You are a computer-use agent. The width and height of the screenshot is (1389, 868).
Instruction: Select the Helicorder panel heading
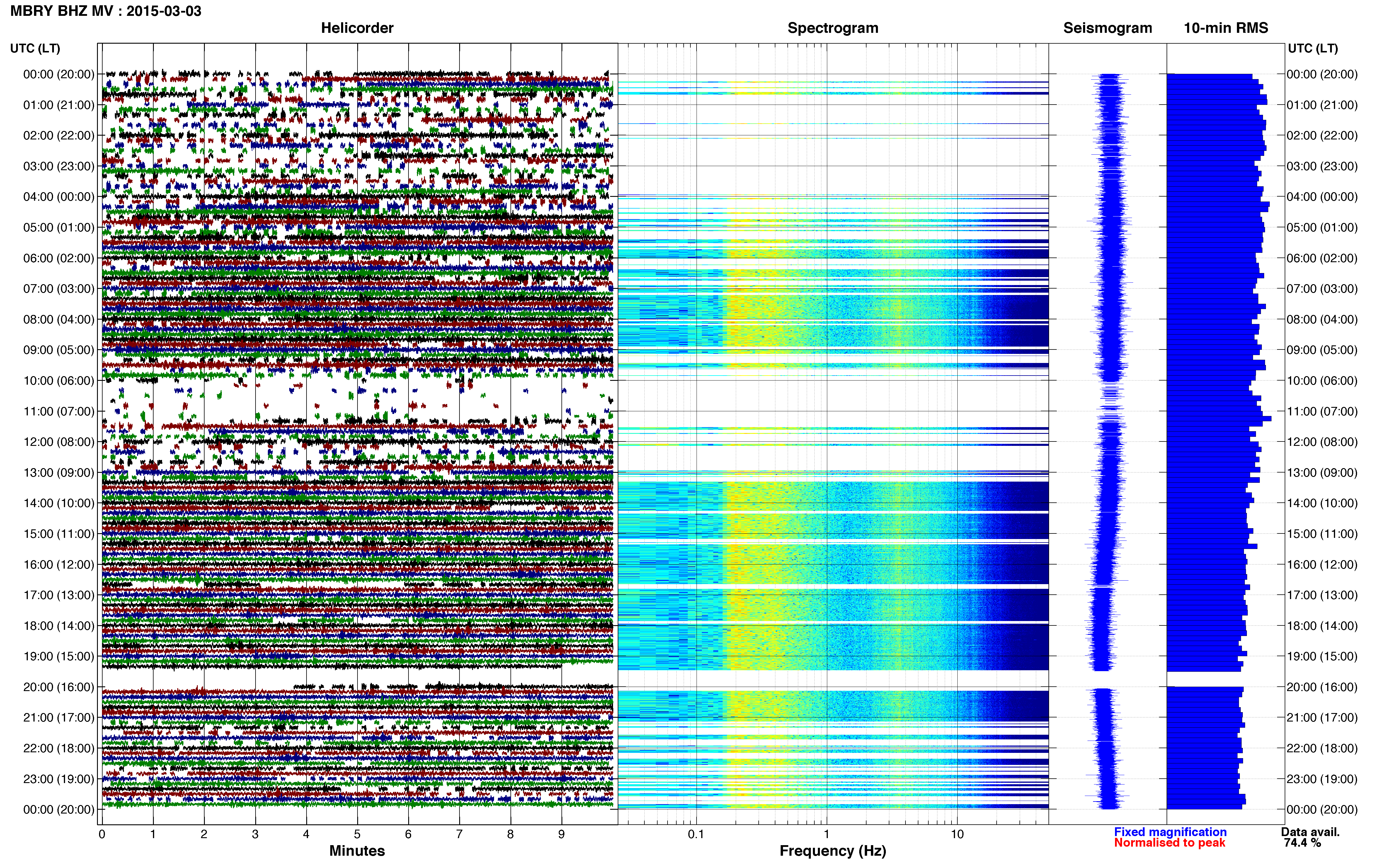357,28
